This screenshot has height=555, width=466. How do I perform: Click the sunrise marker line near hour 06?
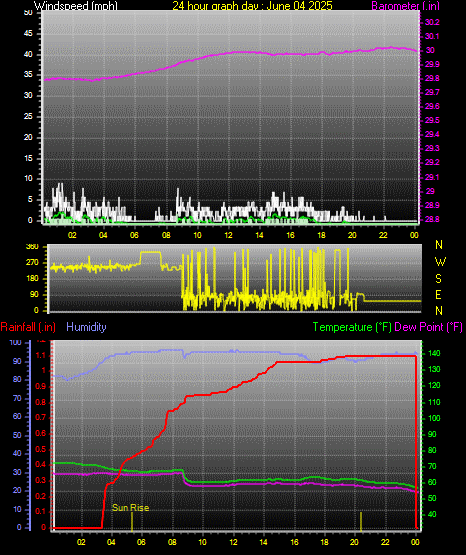(x=132, y=521)
